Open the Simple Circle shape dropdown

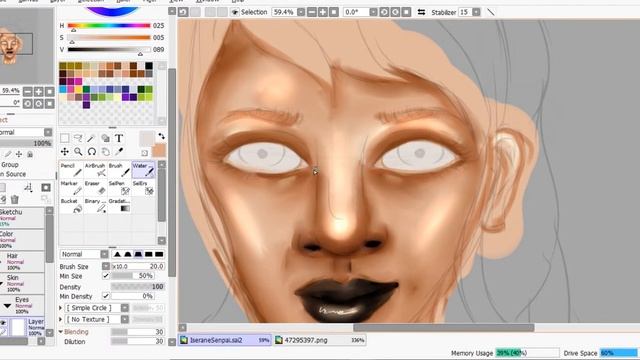125,308
